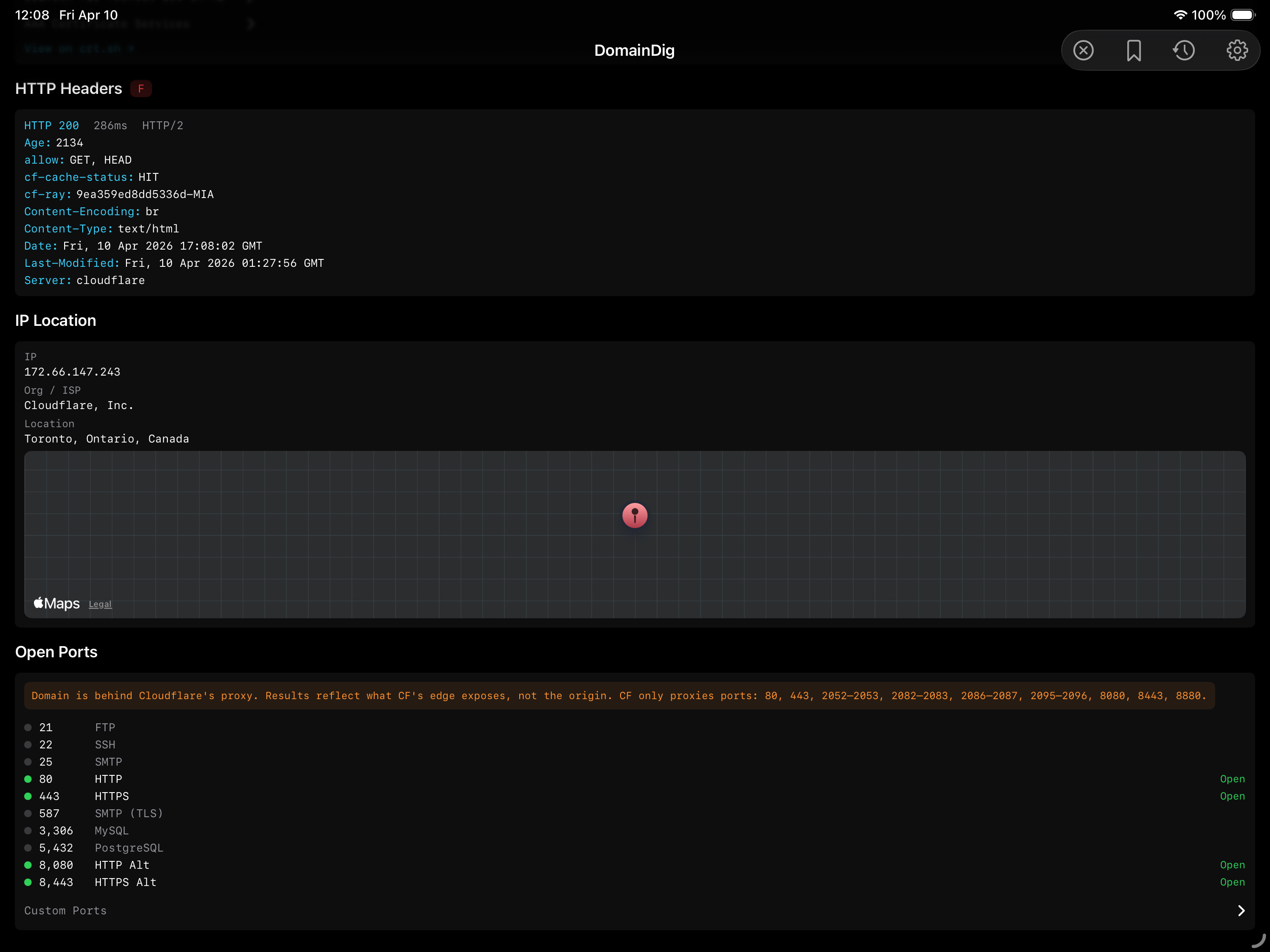Click the "HTTP Alt" service label
Image resolution: width=1270 pixels, height=952 pixels.
[122, 865]
